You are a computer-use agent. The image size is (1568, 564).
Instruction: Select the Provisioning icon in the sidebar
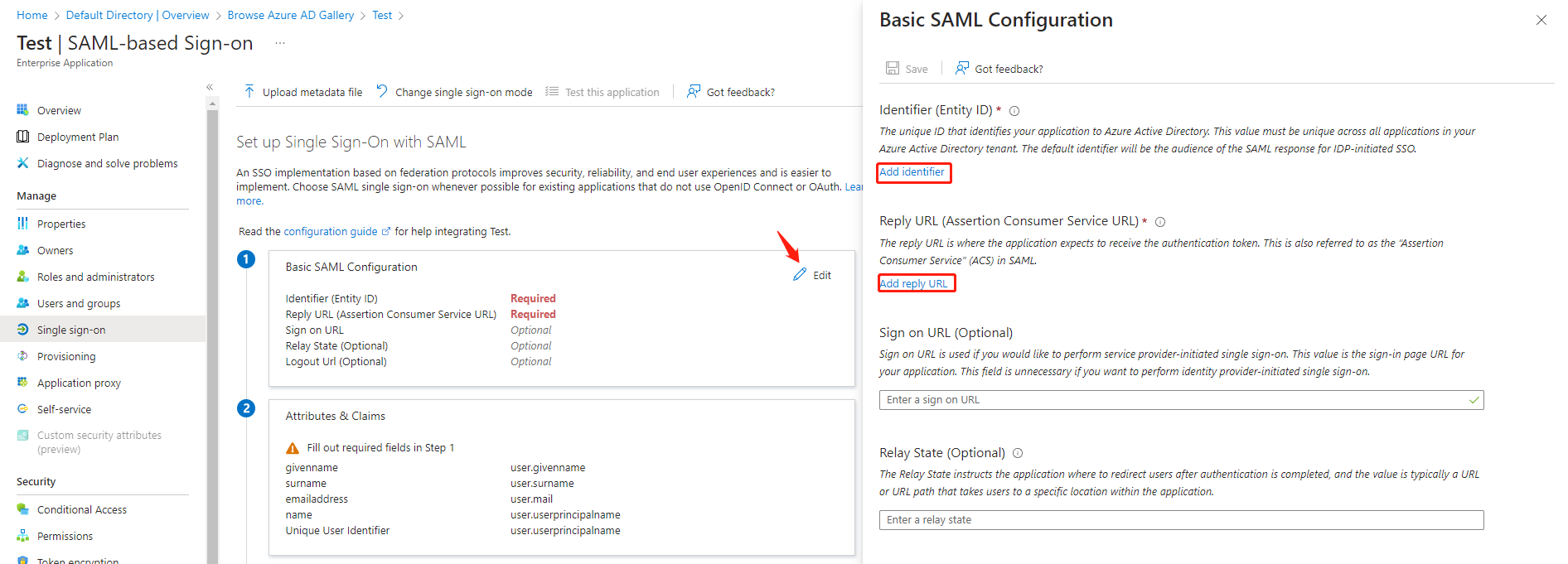[23, 355]
